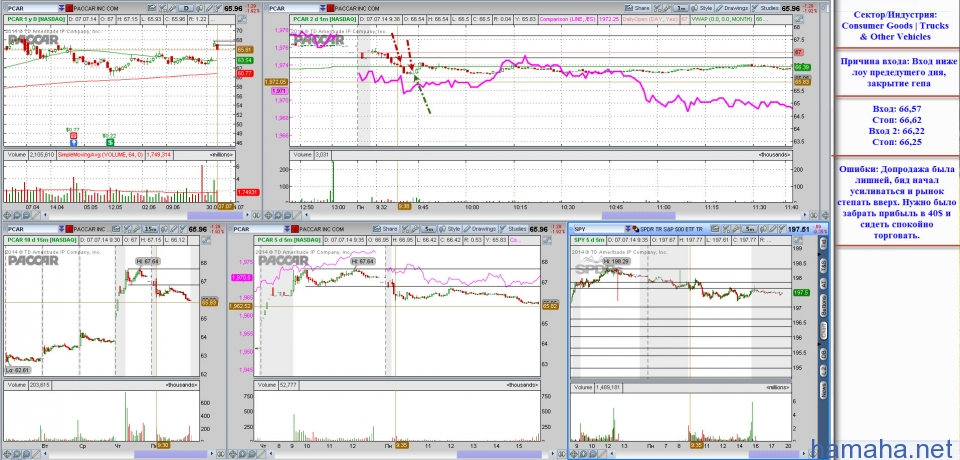Open the symbol dropdown in the bottom-left PCAR chart
Viewport: 960px width, 460px height.
[x=61, y=229]
